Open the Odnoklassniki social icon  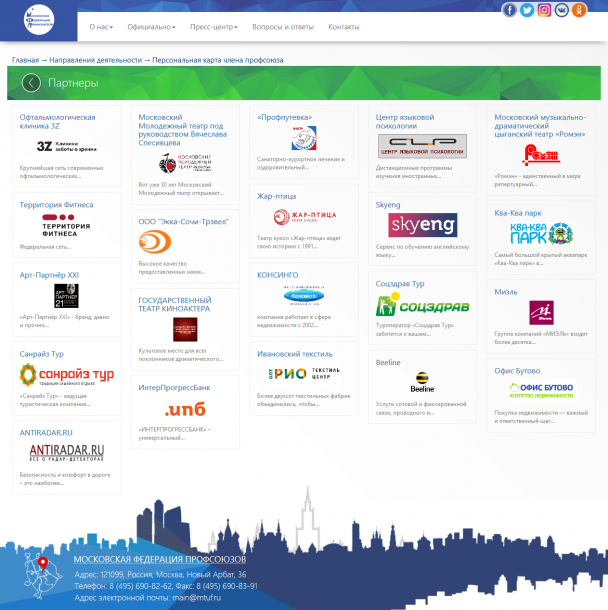pyautogui.click(x=579, y=10)
